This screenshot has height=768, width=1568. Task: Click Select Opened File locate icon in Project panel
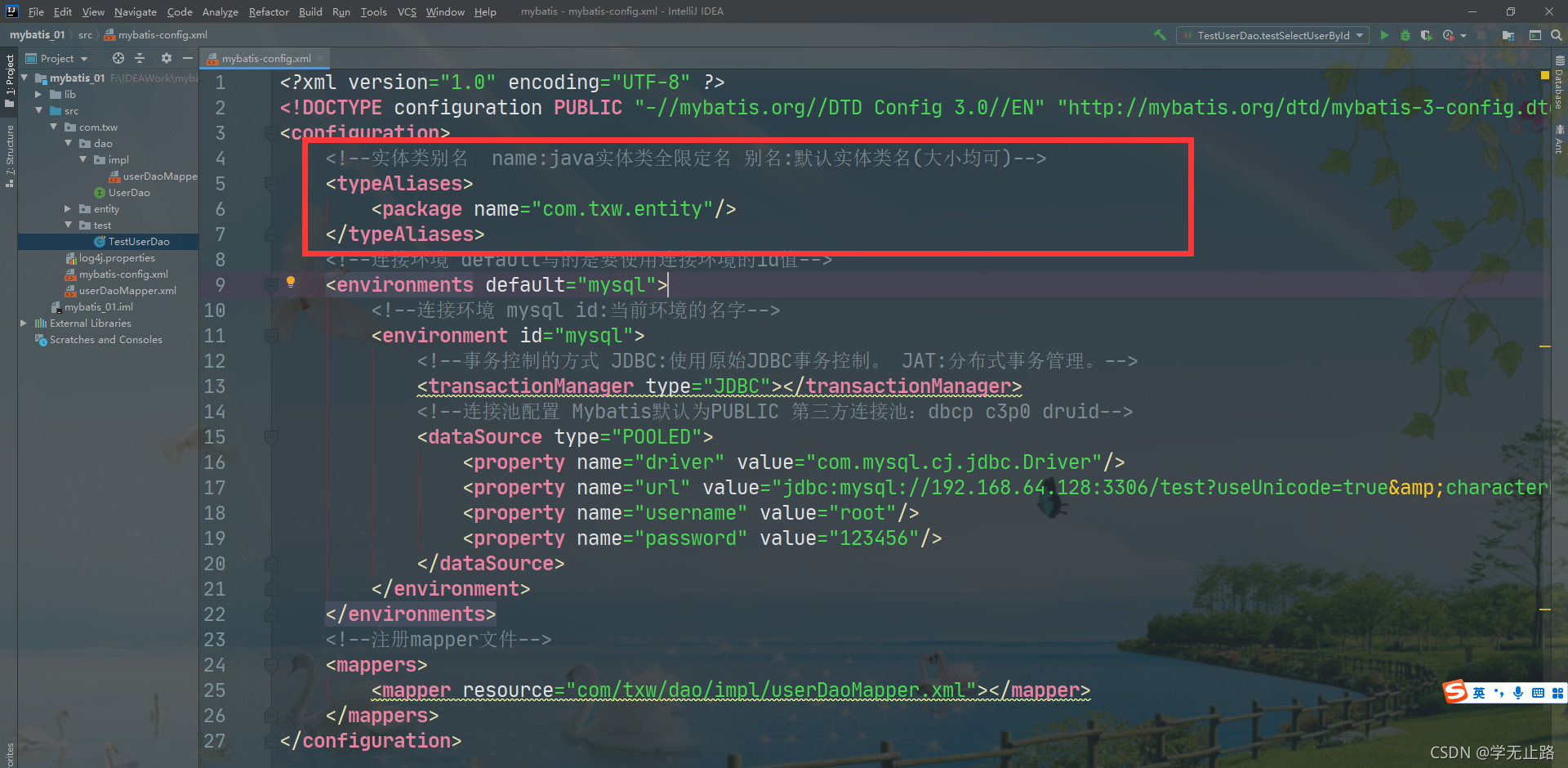pyautogui.click(x=118, y=58)
